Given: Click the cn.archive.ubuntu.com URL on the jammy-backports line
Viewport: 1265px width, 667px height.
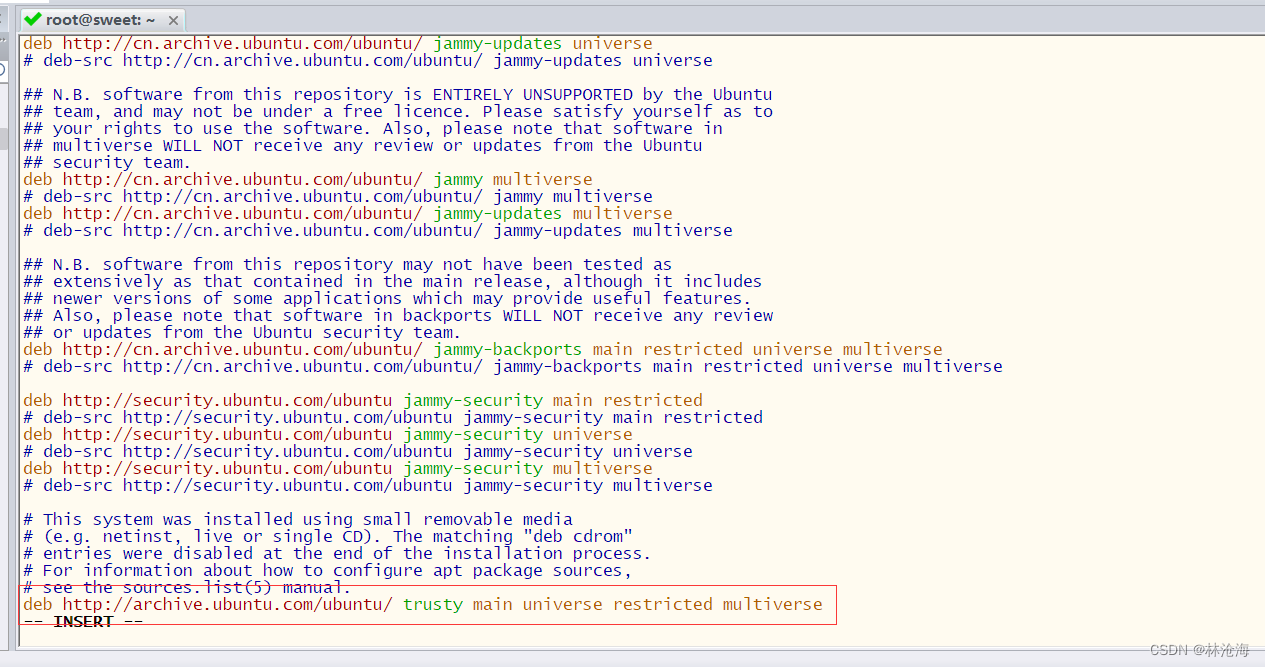Looking at the screenshot, I should [x=240, y=349].
